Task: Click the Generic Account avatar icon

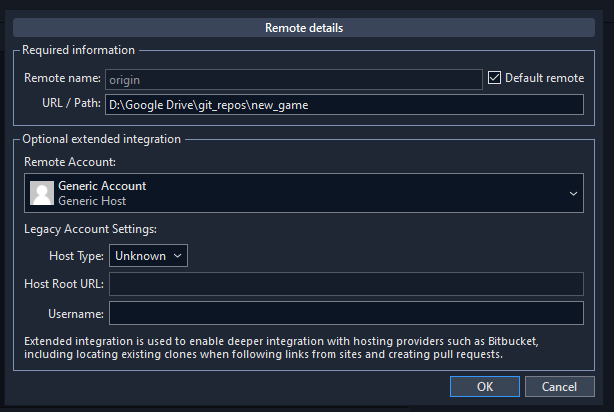Action: (42, 193)
